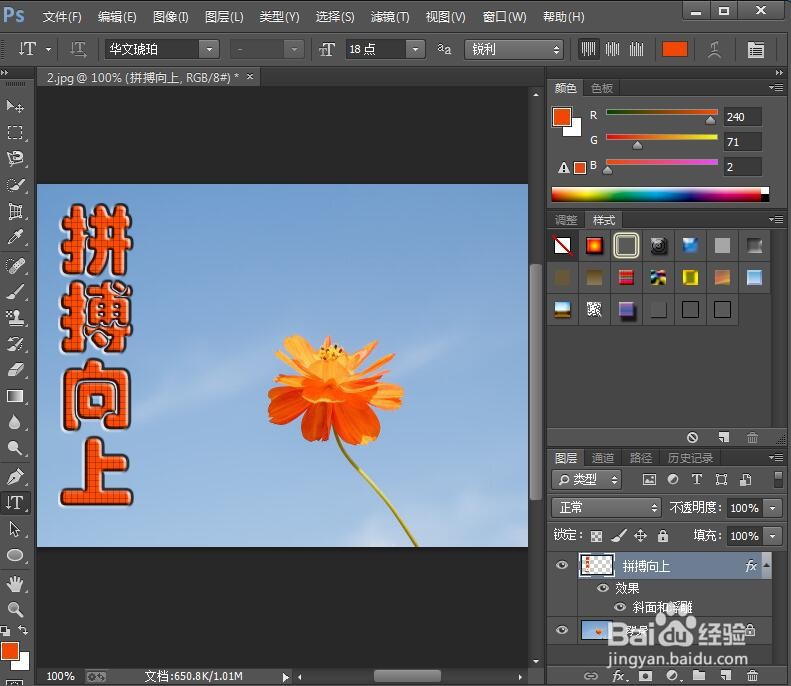Viewport: 791px width, 686px height.
Task: Toggle lock transparent pixels
Action: pos(596,536)
